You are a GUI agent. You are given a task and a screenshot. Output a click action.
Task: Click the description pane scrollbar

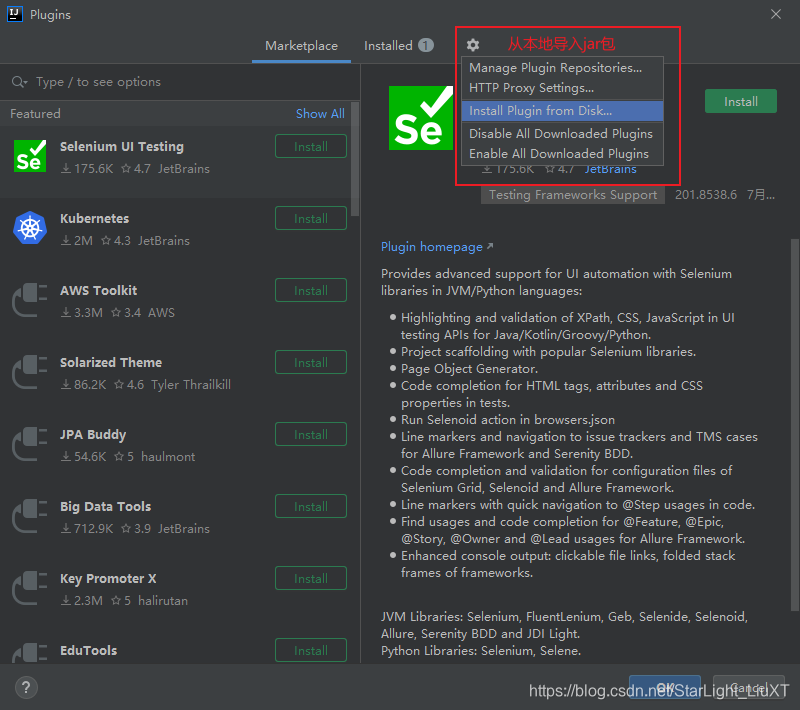[794, 424]
